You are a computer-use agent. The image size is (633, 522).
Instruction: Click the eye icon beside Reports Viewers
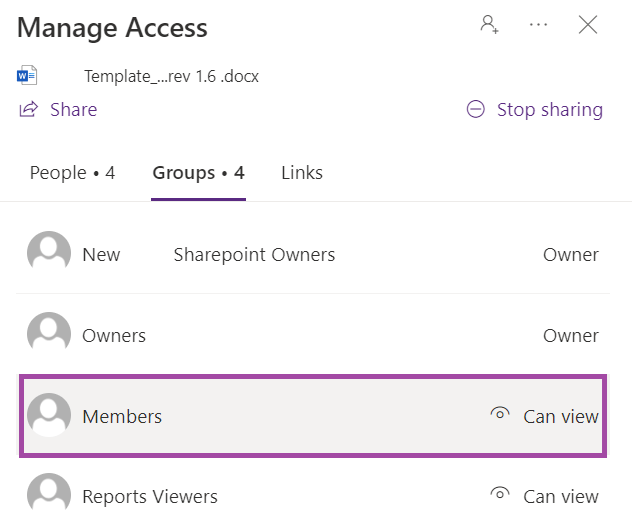[x=500, y=494]
